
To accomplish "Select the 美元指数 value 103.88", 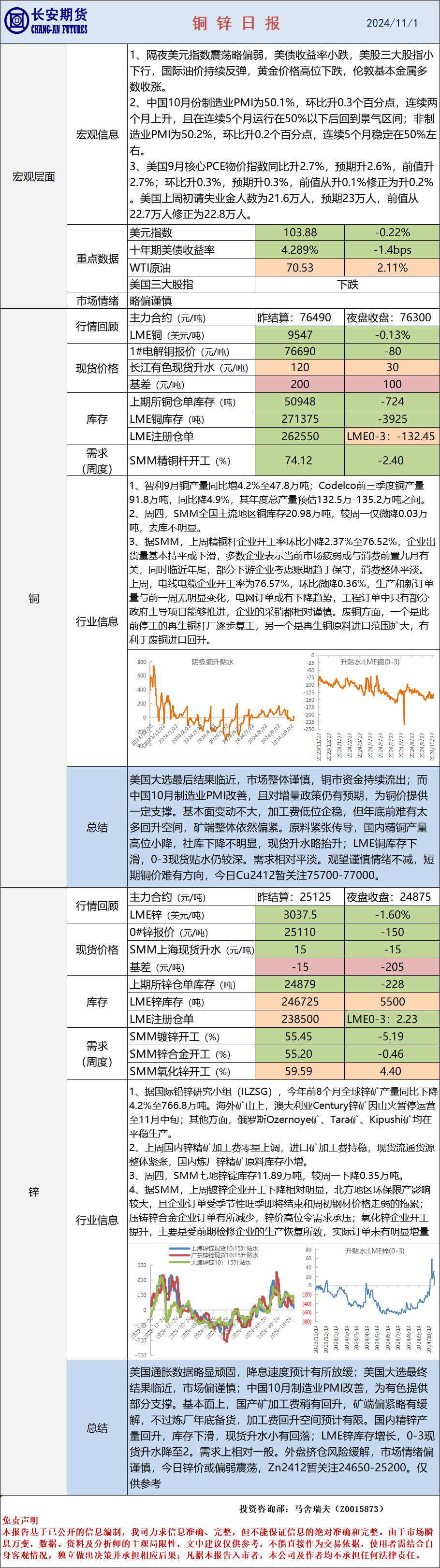I will [x=300, y=232].
